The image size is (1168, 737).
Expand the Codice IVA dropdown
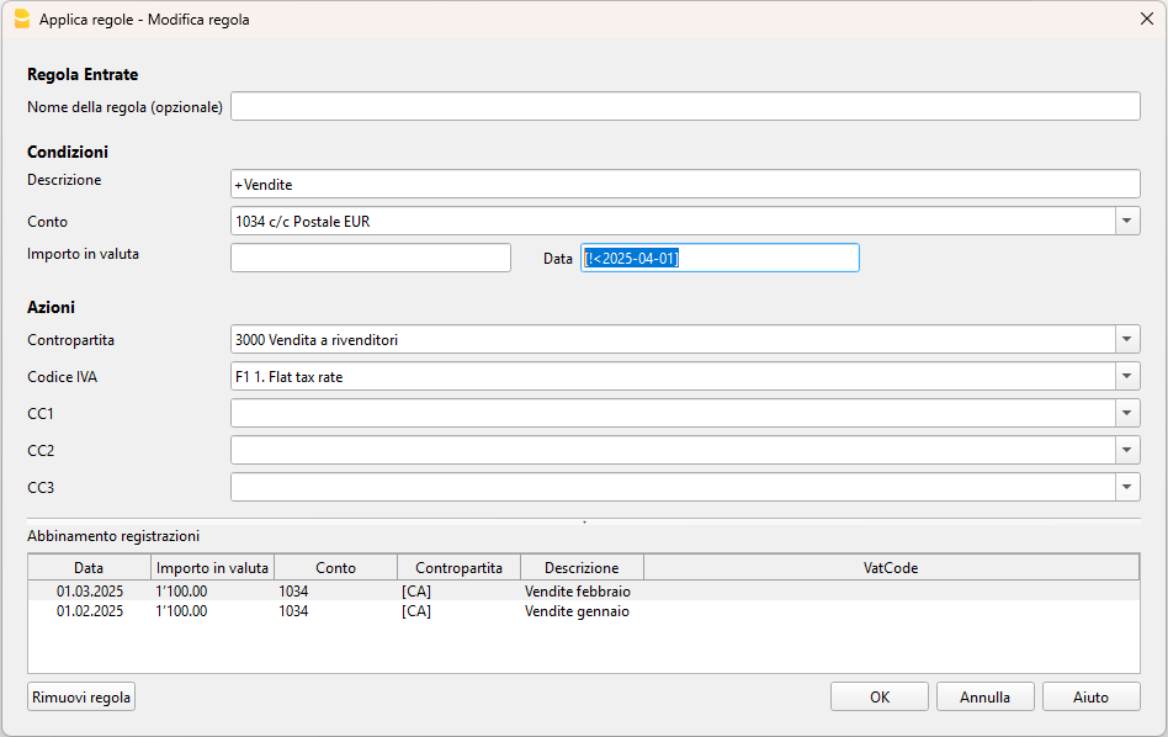(1127, 377)
